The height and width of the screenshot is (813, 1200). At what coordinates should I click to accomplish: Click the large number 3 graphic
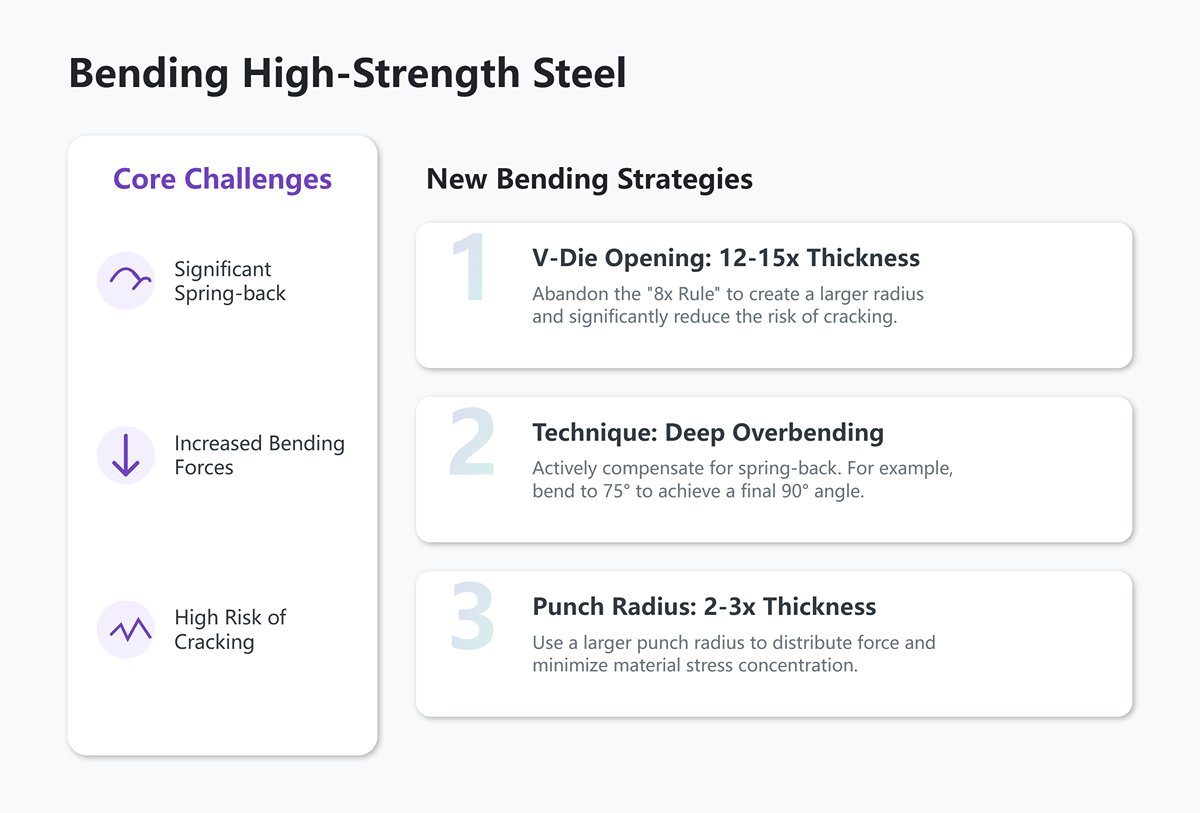click(472, 616)
